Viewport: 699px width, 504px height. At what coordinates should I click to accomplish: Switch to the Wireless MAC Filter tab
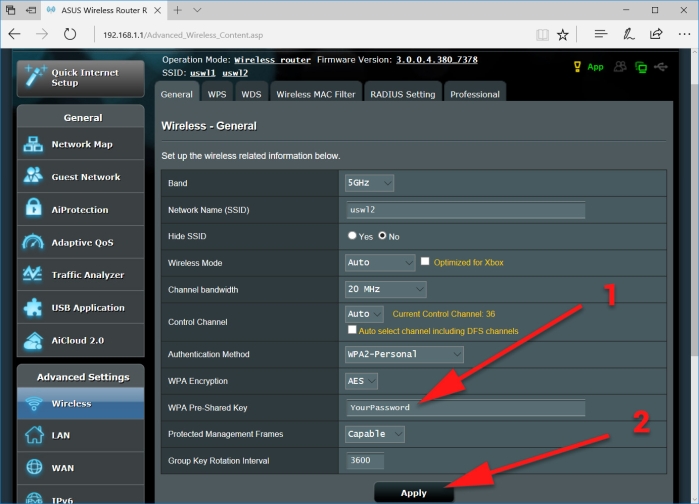(316, 94)
